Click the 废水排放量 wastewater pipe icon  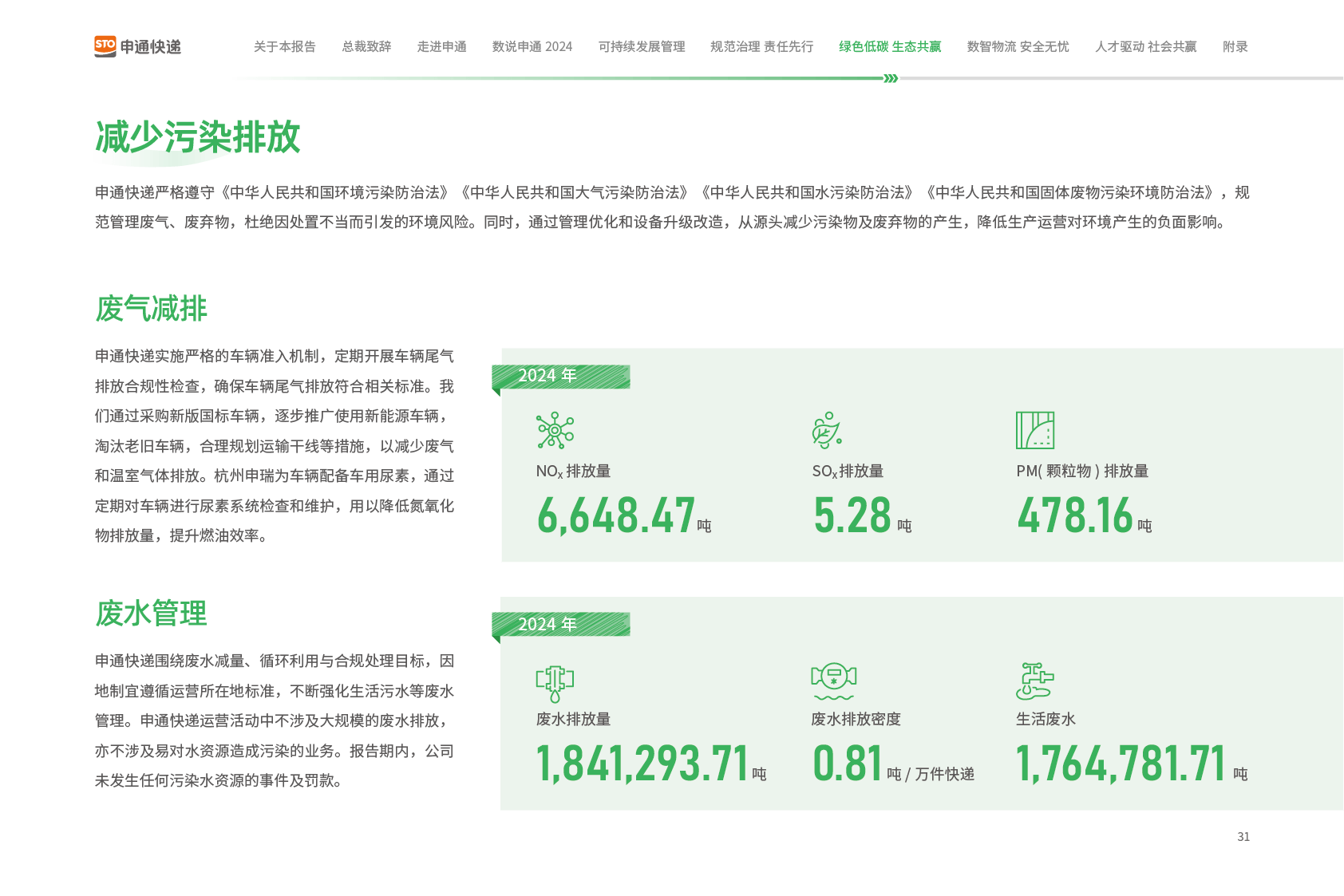555,682
